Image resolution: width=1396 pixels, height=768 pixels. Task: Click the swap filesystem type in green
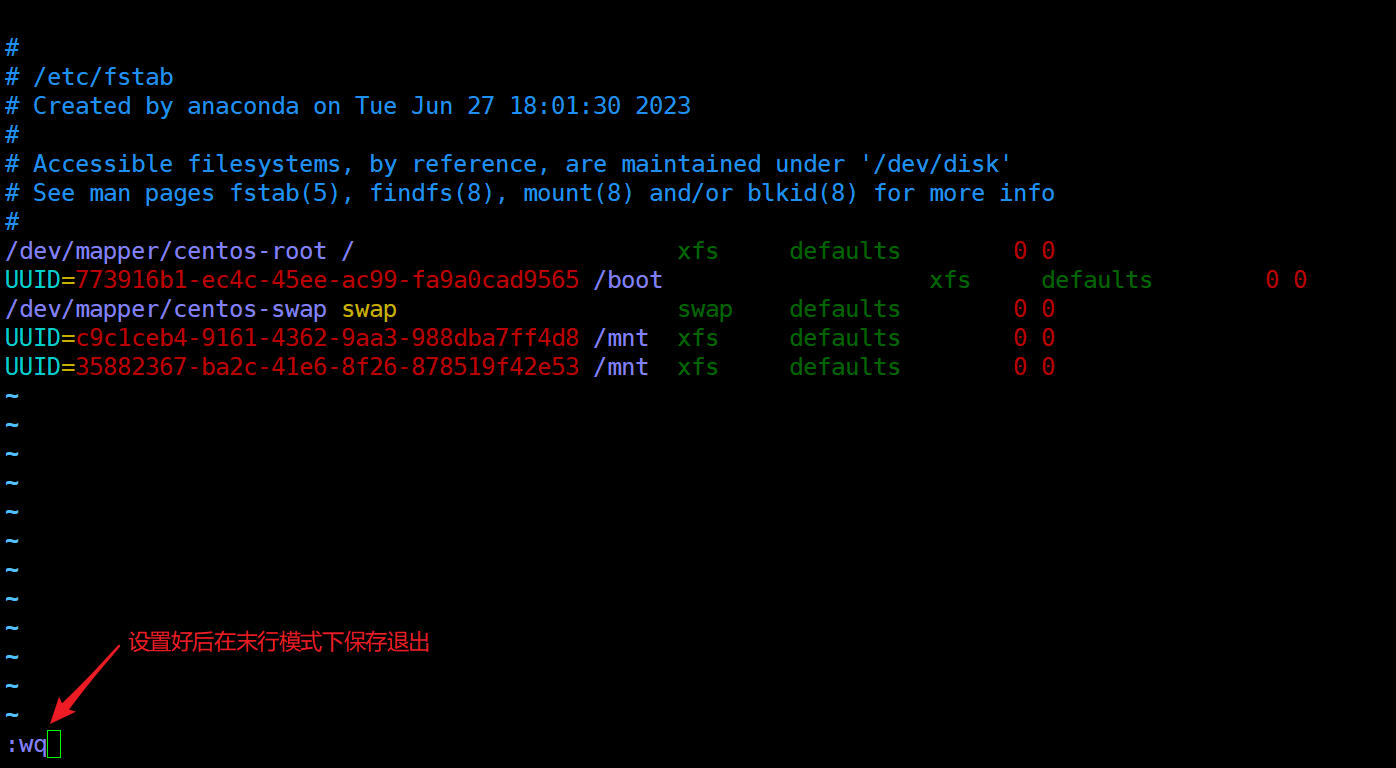coord(705,309)
